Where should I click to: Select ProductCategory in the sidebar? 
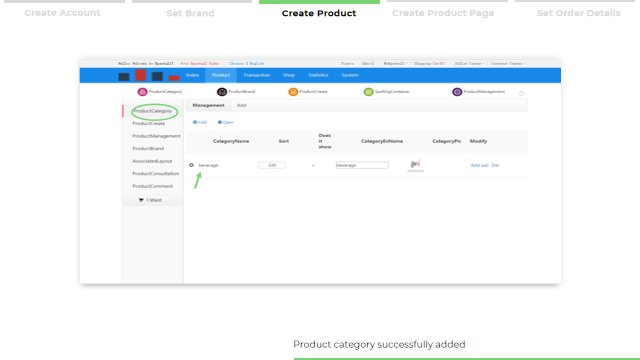(x=153, y=111)
